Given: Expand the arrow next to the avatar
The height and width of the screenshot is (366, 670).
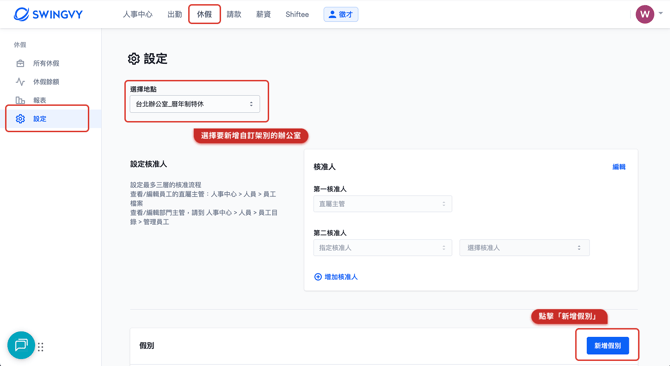Looking at the screenshot, I should [x=661, y=13].
